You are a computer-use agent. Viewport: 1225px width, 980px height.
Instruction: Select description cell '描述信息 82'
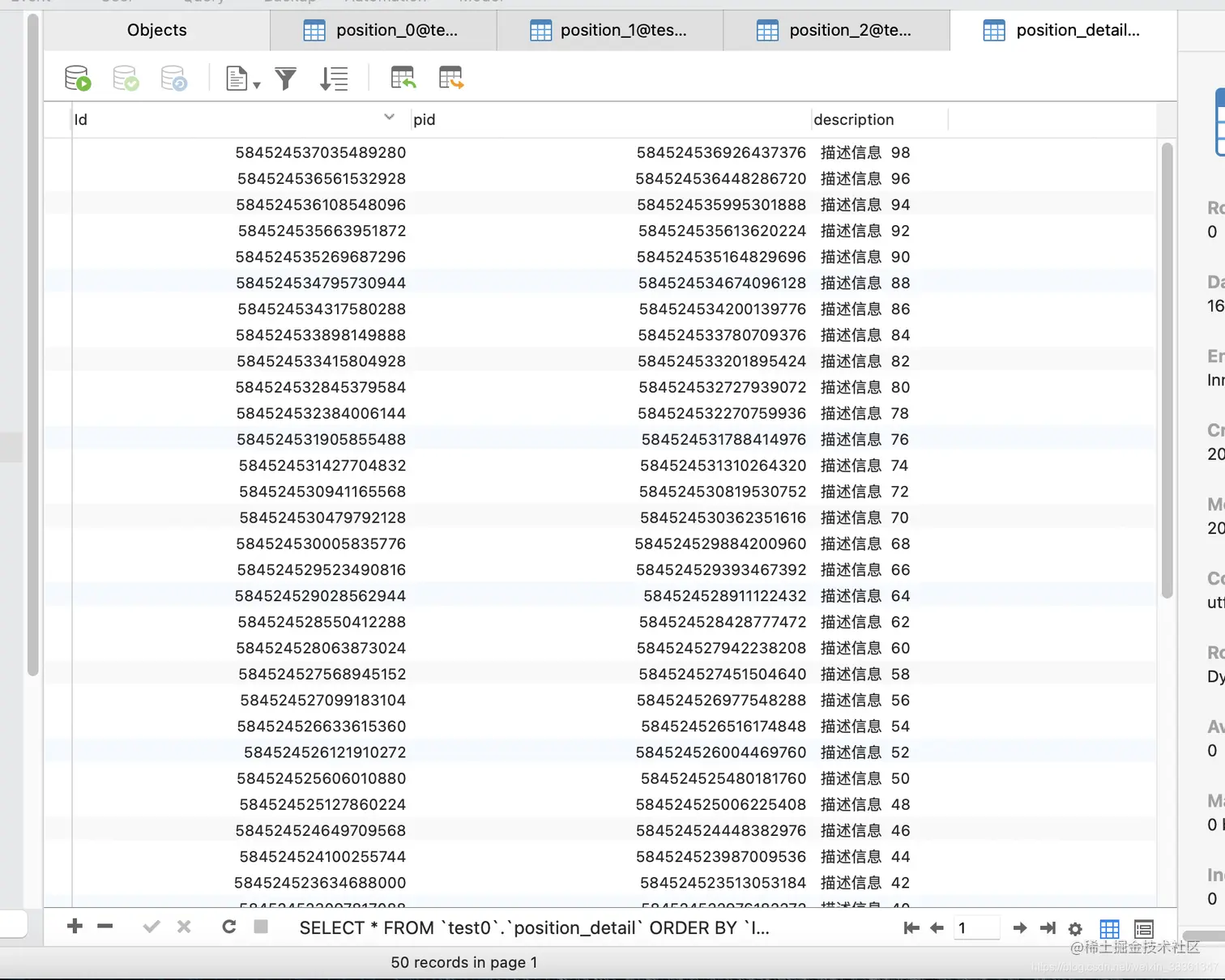[880, 361]
